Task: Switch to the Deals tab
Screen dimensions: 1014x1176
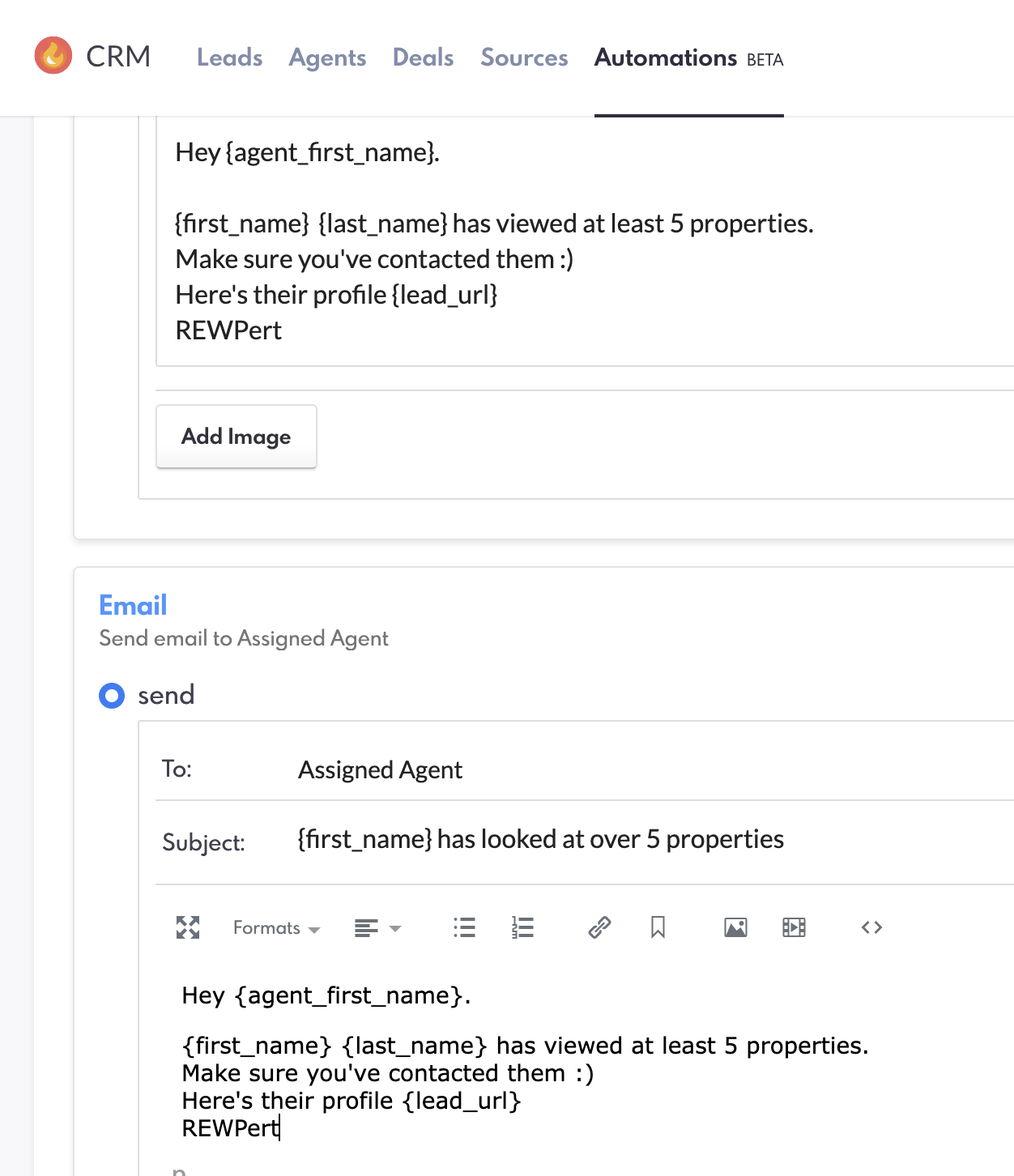Action: click(423, 58)
